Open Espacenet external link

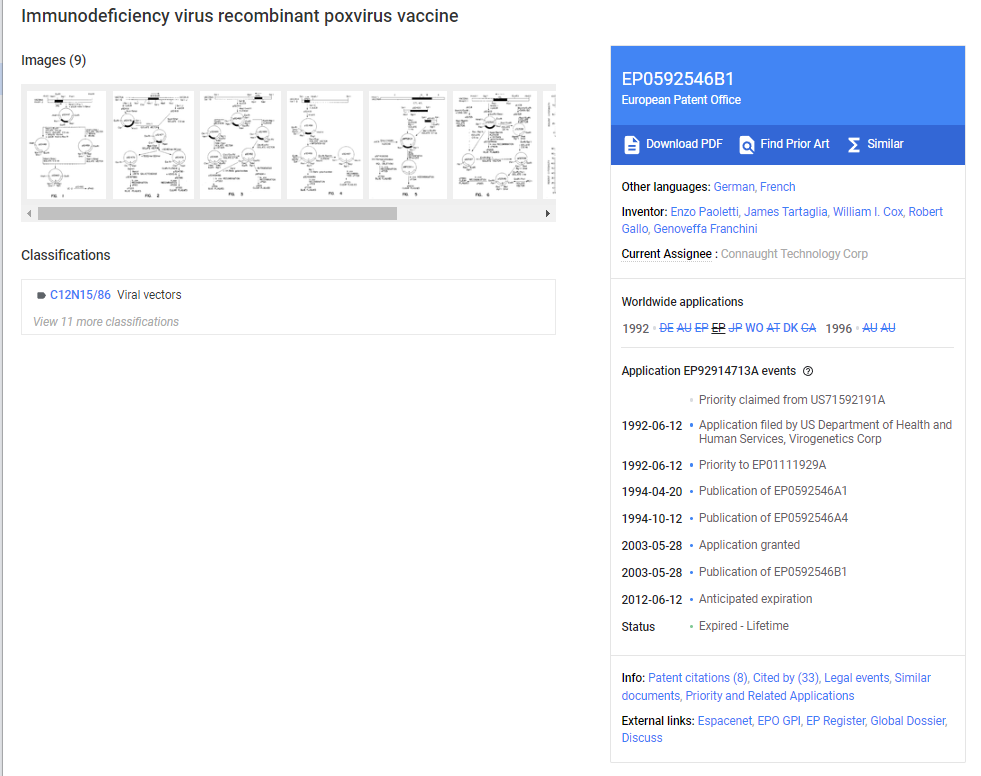coord(724,721)
